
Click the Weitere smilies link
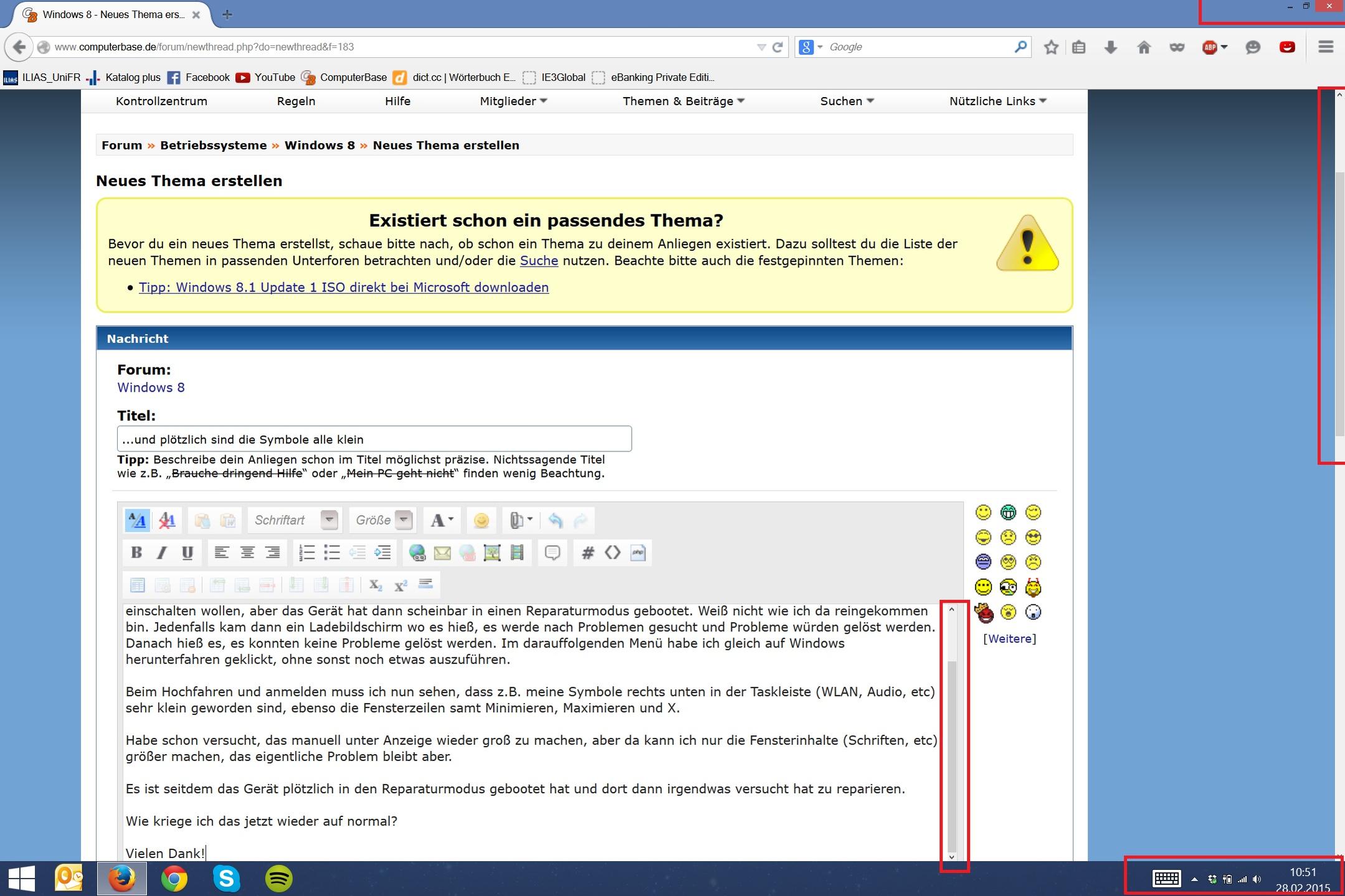[x=1009, y=638]
